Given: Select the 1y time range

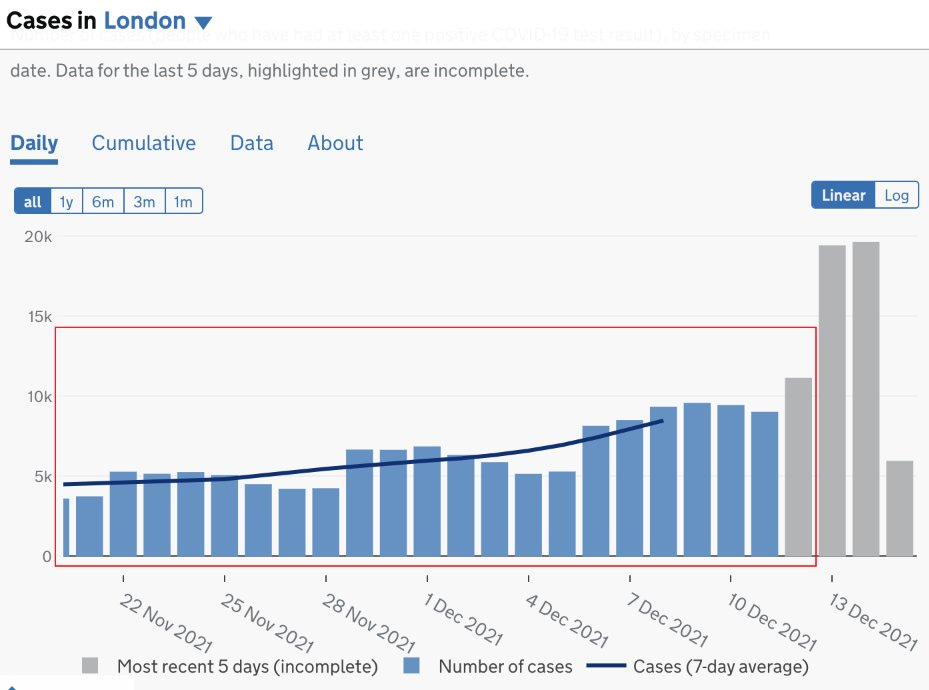Looking at the screenshot, I should tap(66, 201).
